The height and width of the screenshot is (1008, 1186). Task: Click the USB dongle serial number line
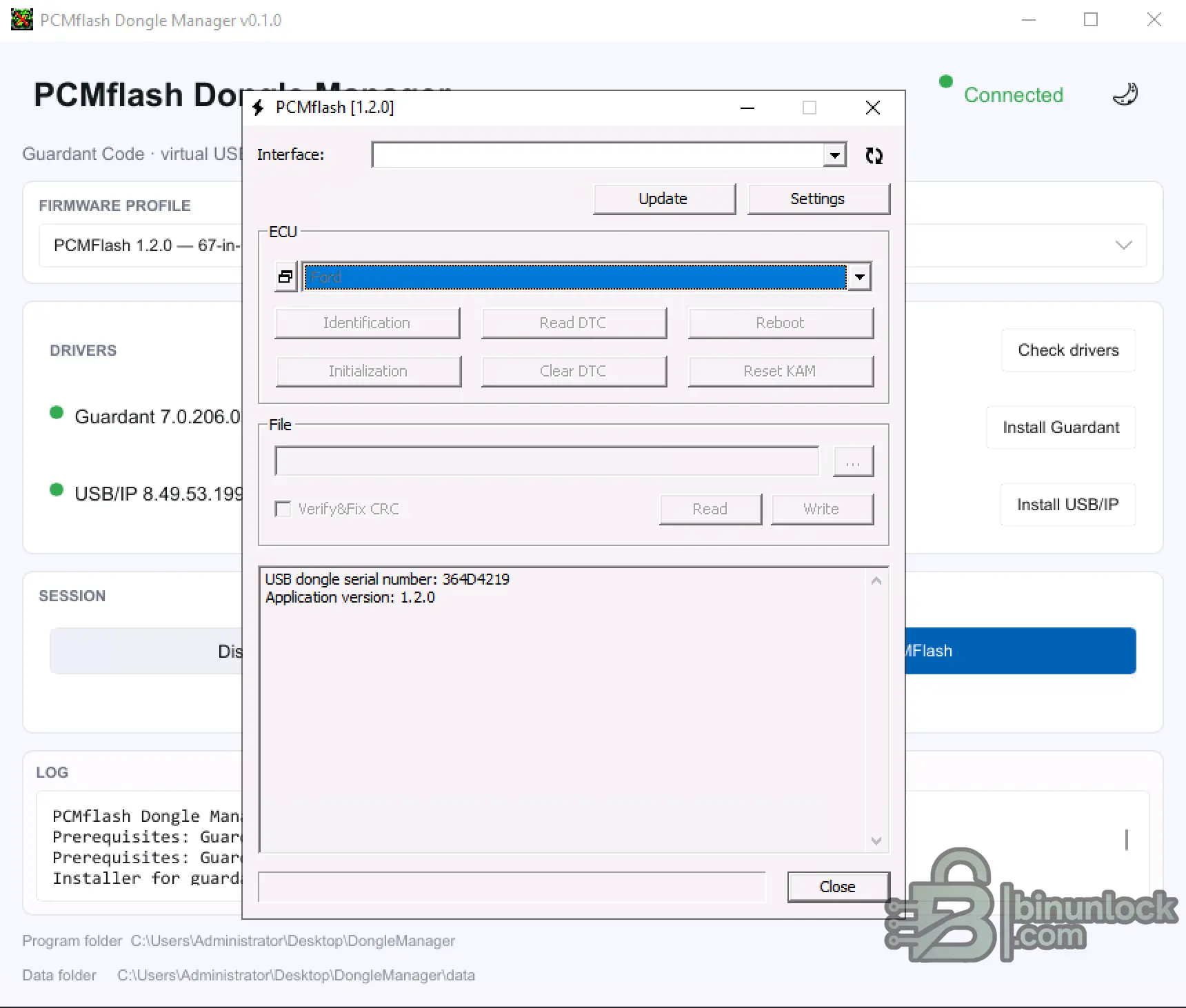point(388,579)
